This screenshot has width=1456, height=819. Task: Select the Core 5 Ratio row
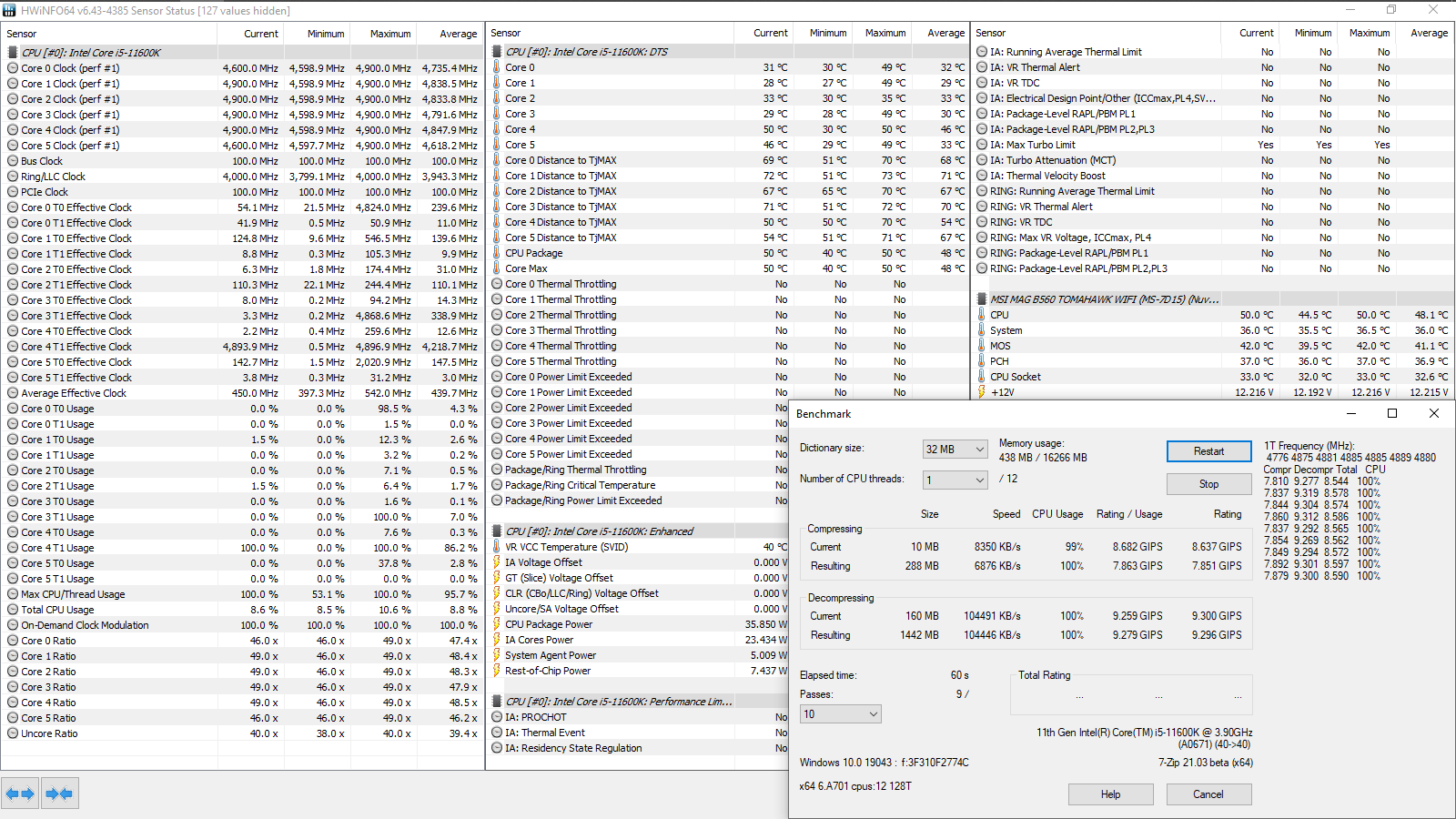point(243,718)
